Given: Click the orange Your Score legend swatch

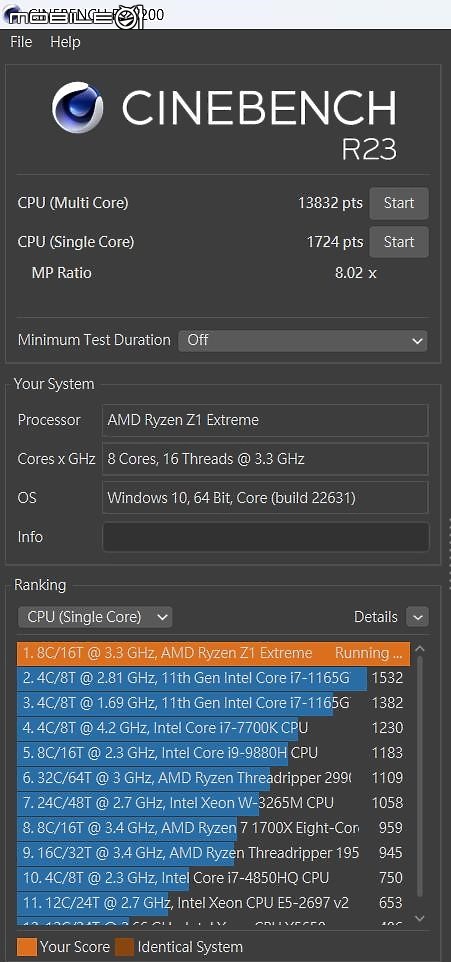Looking at the screenshot, I should 27,947.
